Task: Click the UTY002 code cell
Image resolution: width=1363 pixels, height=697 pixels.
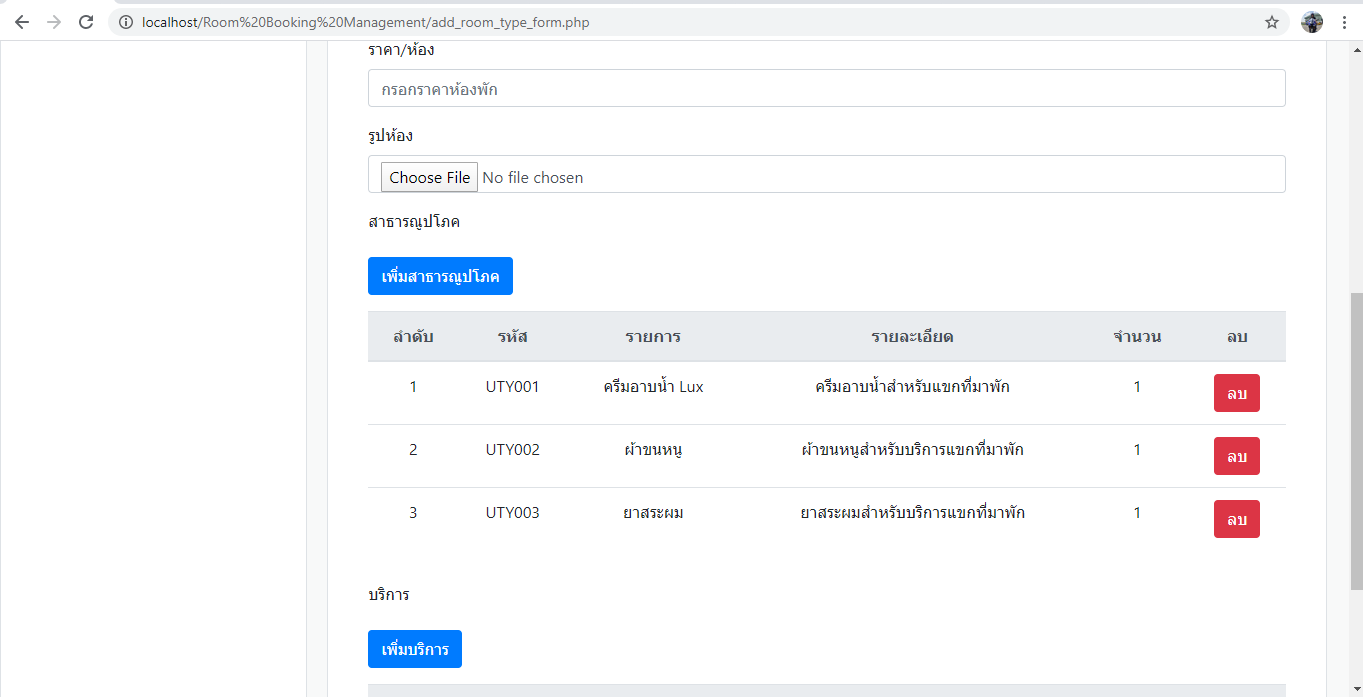Action: pos(512,450)
